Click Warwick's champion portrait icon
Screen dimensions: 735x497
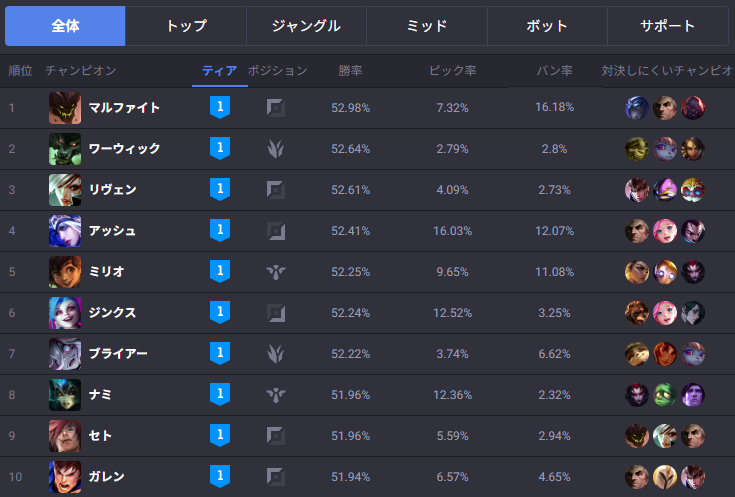click(x=65, y=149)
